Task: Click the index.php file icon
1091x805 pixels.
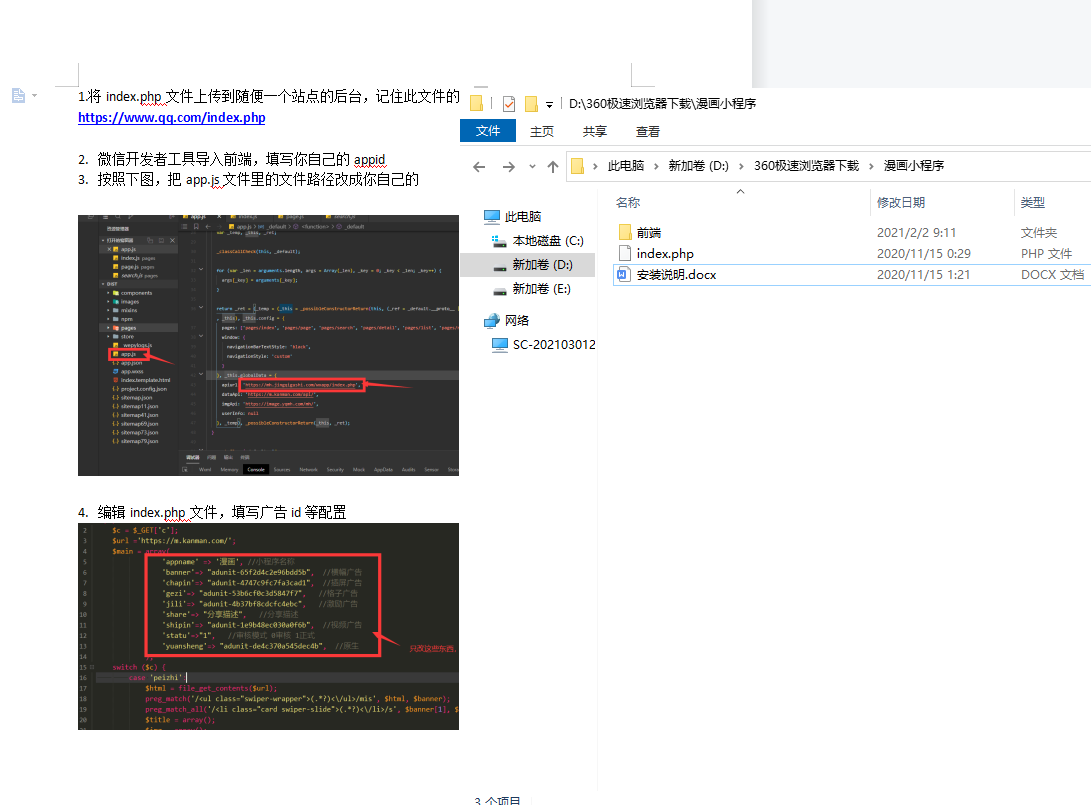Action: pos(625,253)
